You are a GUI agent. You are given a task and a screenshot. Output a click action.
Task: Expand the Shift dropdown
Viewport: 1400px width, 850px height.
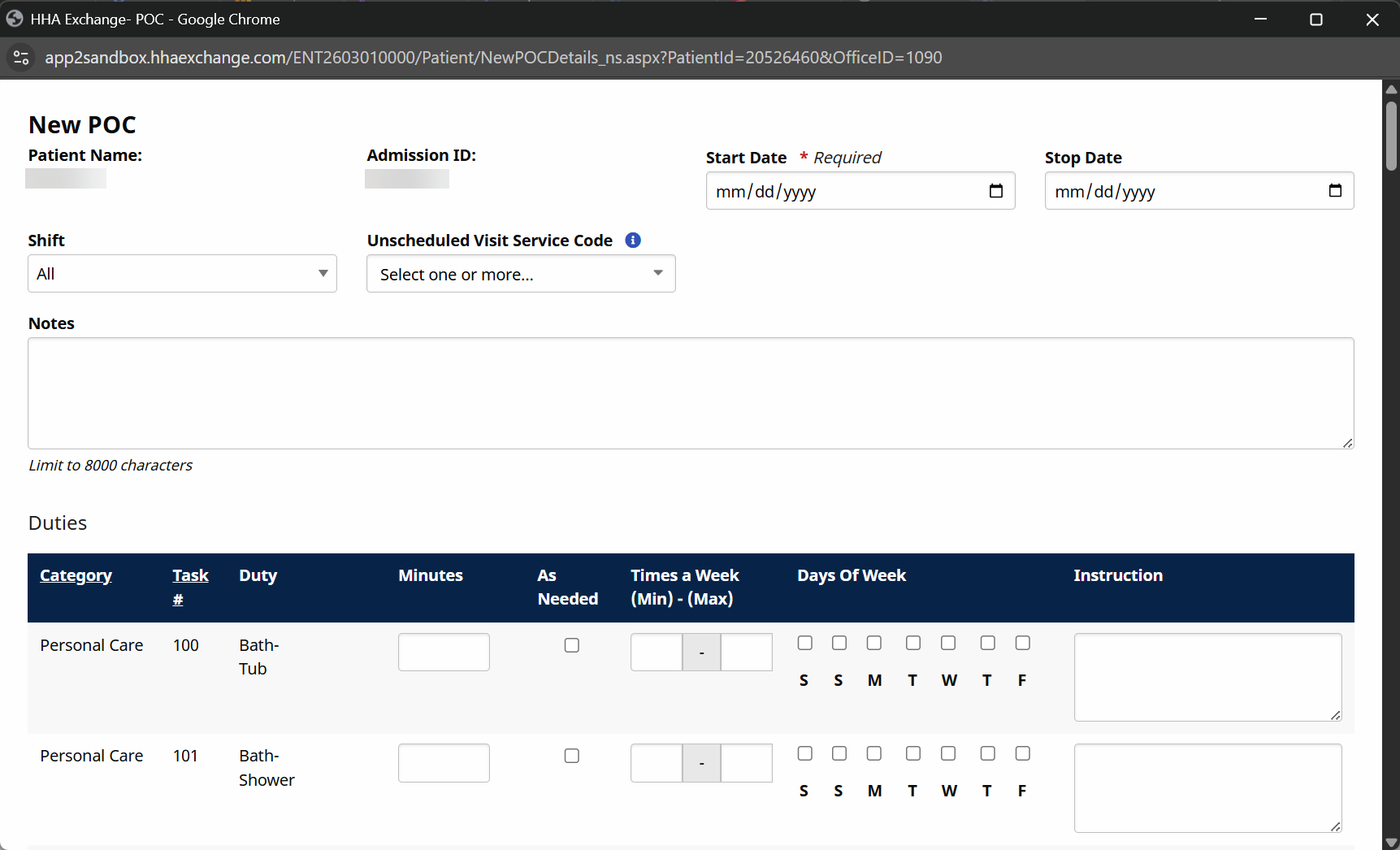tap(182, 274)
